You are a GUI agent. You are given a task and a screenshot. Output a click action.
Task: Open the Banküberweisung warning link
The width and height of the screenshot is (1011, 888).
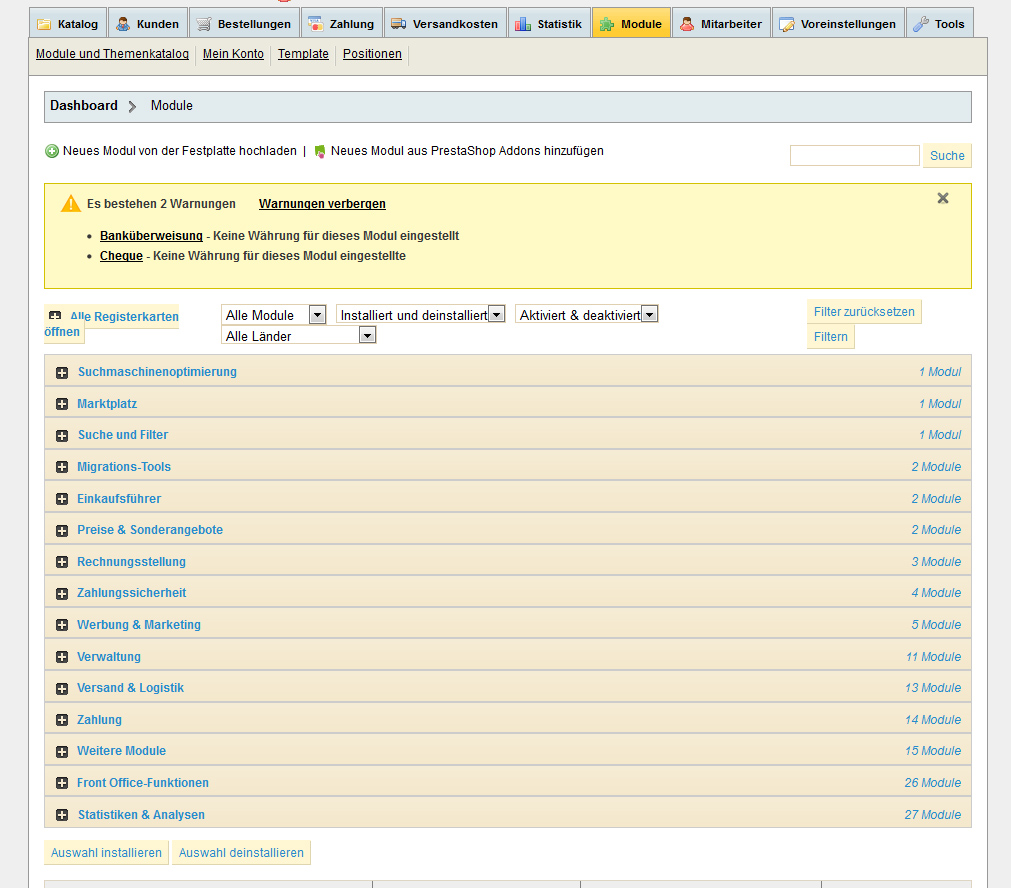tap(152, 236)
